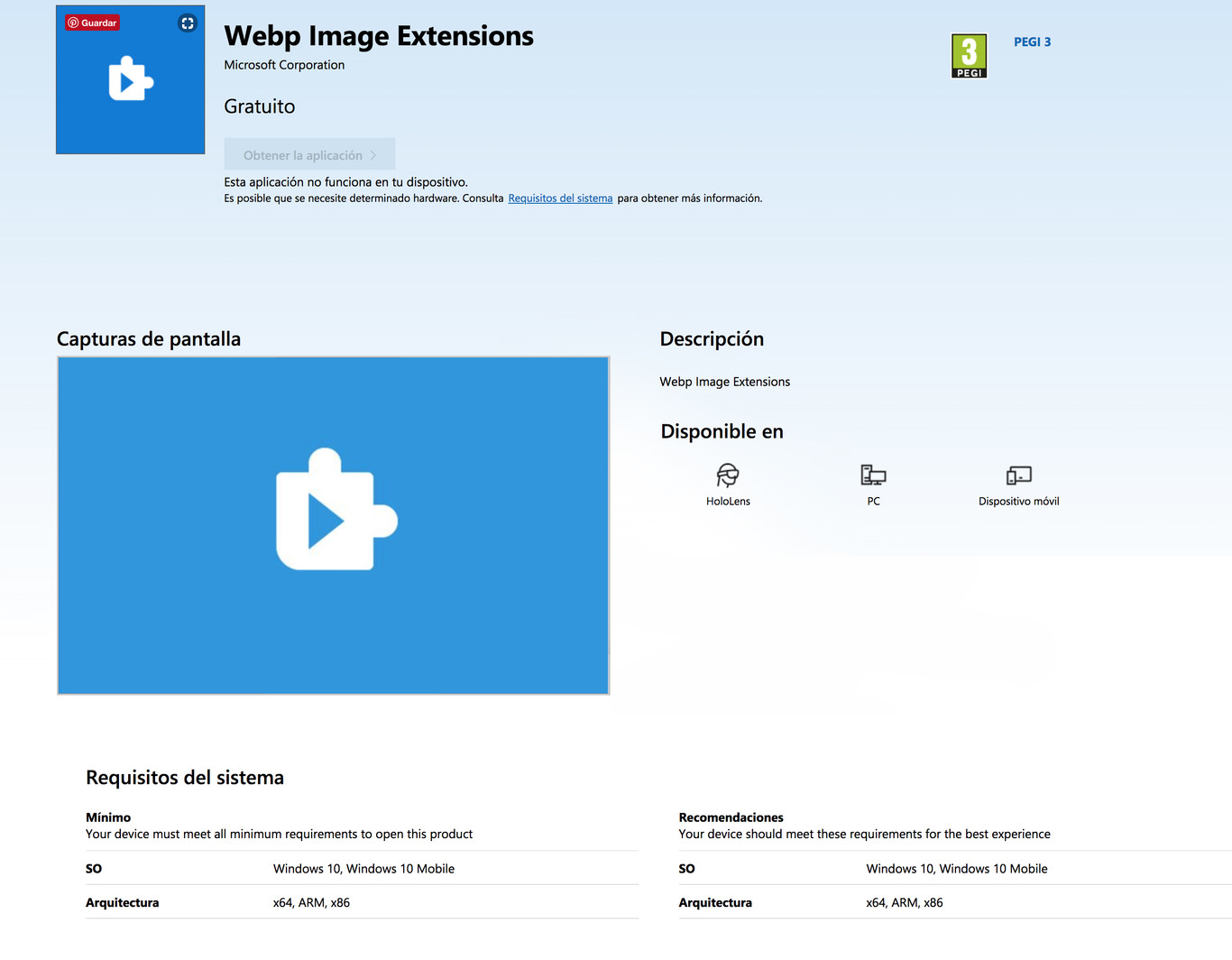Click the Disponible en section heading
1232x960 pixels.
pyautogui.click(x=722, y=431)
